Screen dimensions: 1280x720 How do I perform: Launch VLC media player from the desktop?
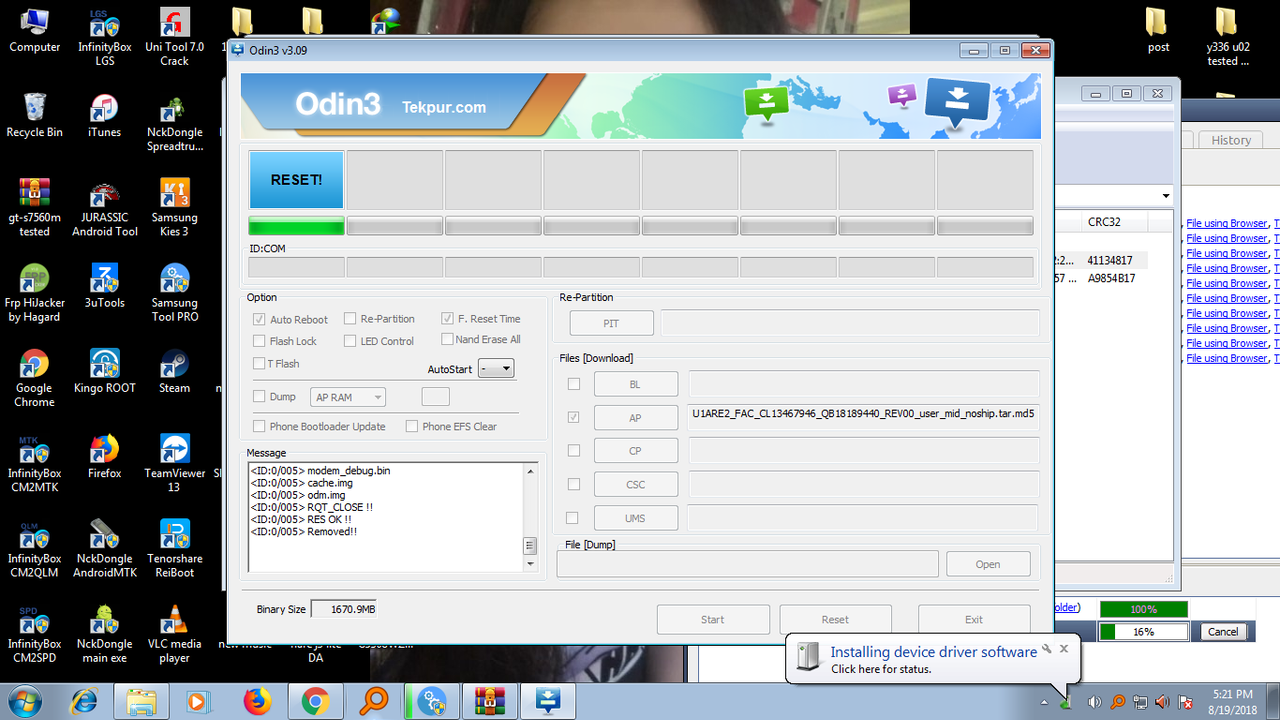pos(174,634)
